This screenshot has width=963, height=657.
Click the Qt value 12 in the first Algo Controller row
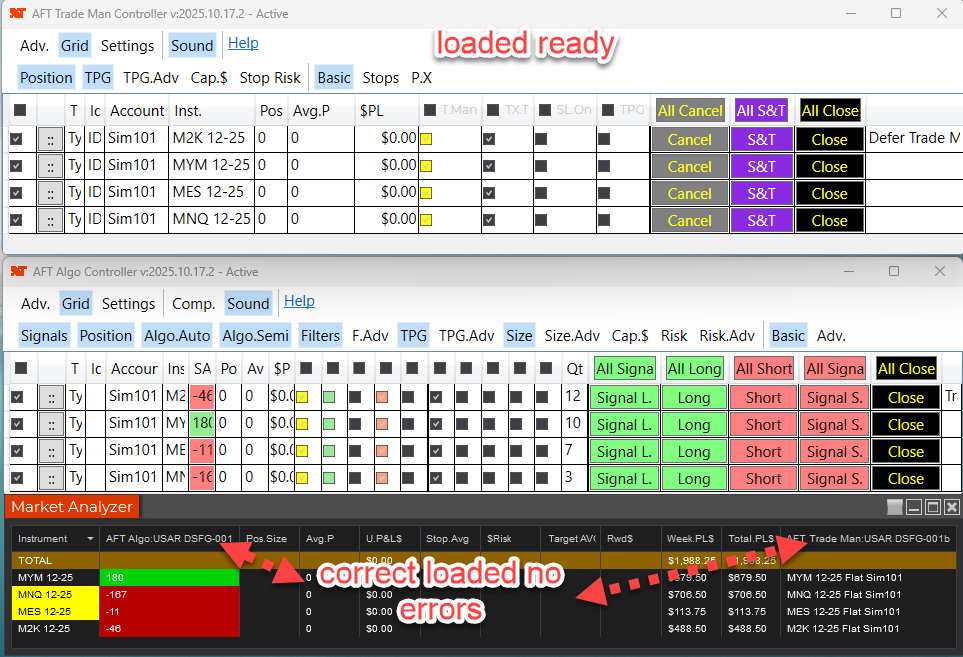pyautogui.click(x=573, y=396)
